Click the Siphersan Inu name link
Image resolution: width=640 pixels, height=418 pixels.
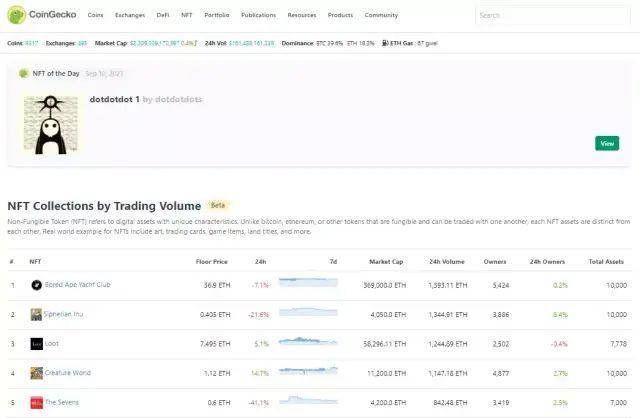[63, 314]
